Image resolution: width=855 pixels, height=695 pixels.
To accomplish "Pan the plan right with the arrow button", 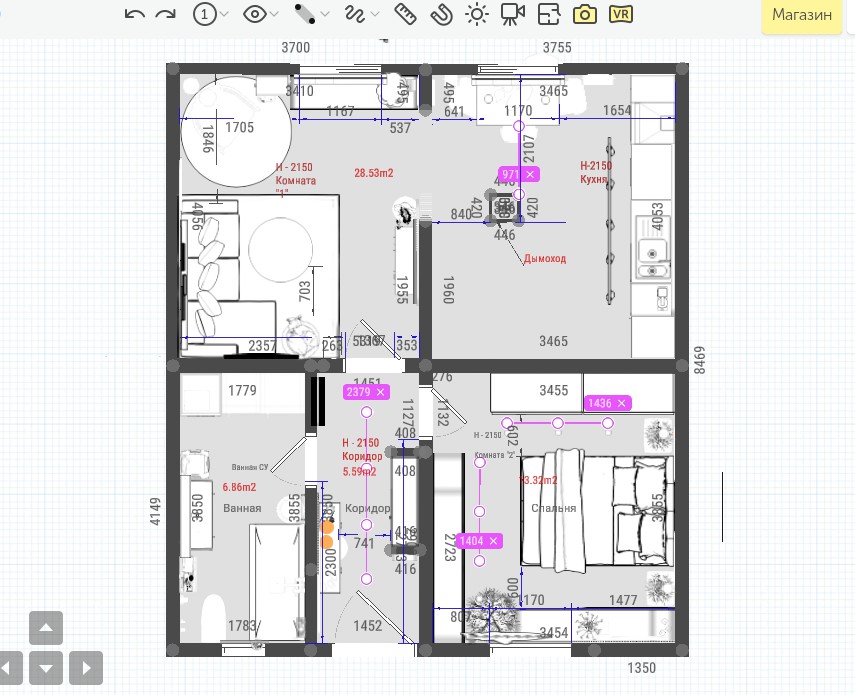I will coord(86,668).
